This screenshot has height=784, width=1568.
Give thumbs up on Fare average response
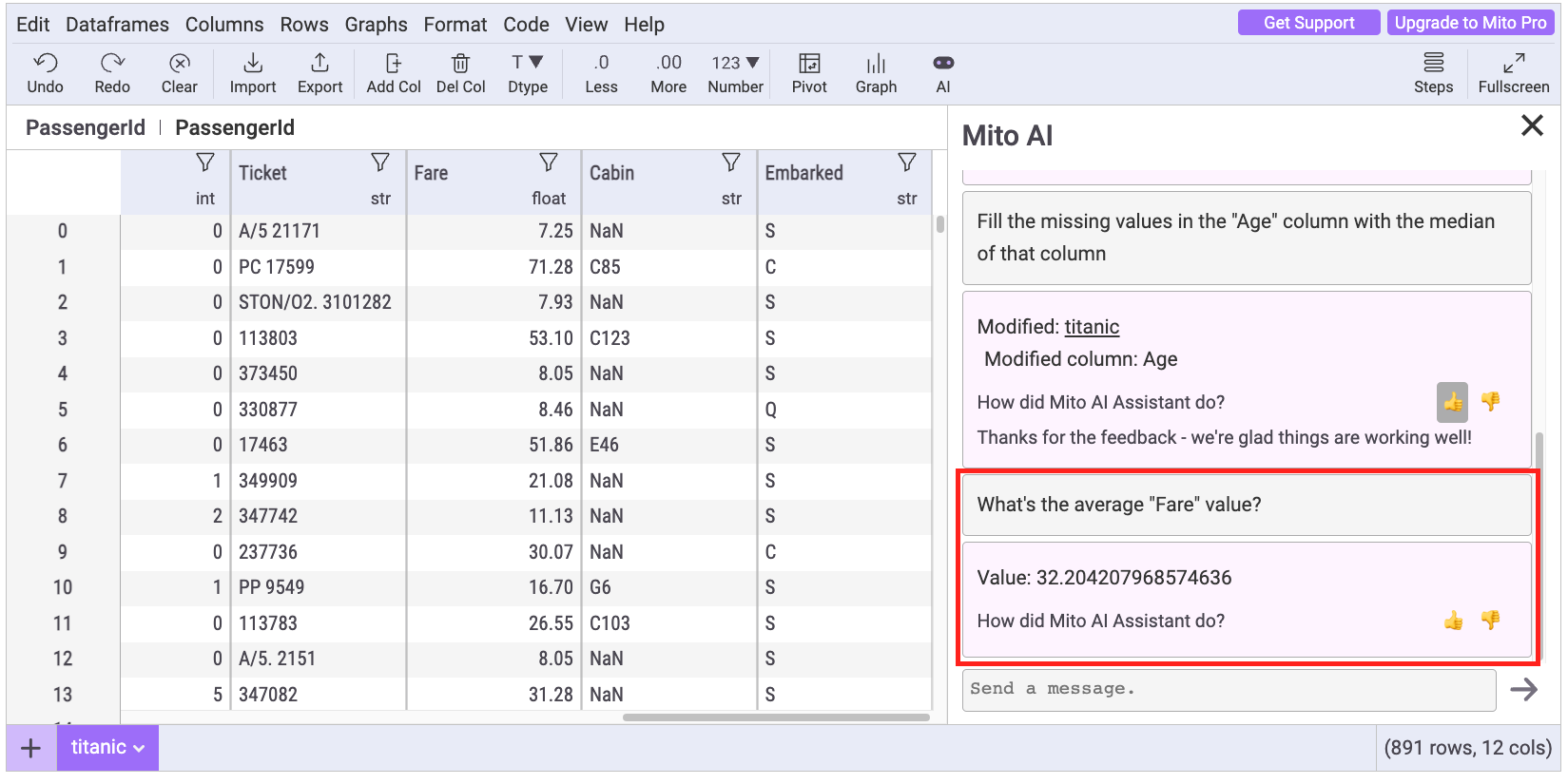pyautogui.click(x=1453, y=621)
